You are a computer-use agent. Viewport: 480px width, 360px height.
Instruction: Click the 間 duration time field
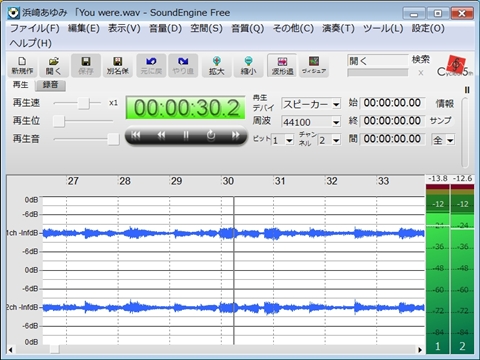pyautogui.click(x=392, y=139)
